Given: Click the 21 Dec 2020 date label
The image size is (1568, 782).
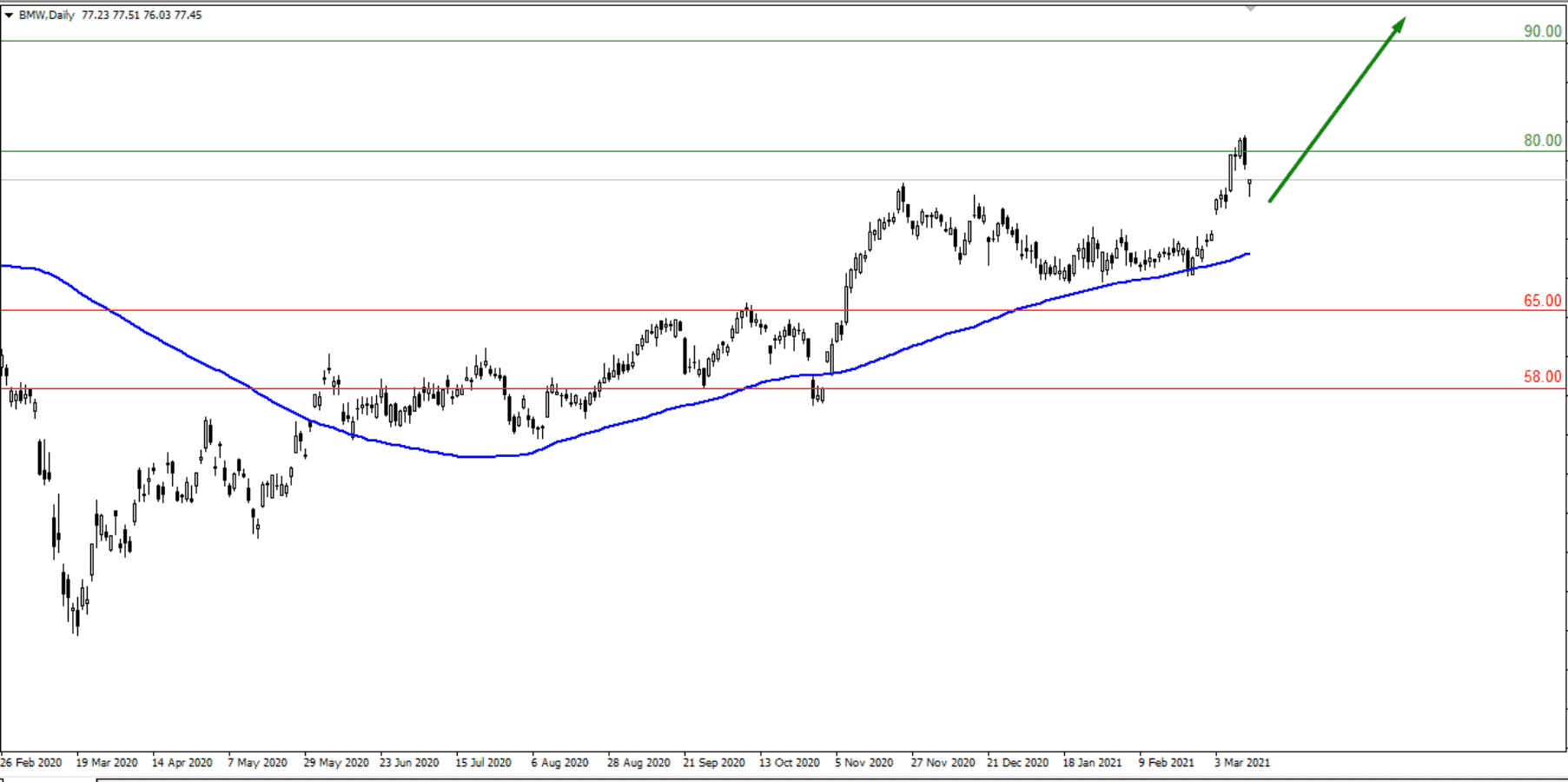Looking at the screenshot, I should pyautogui.click(x=1016, y=762).
